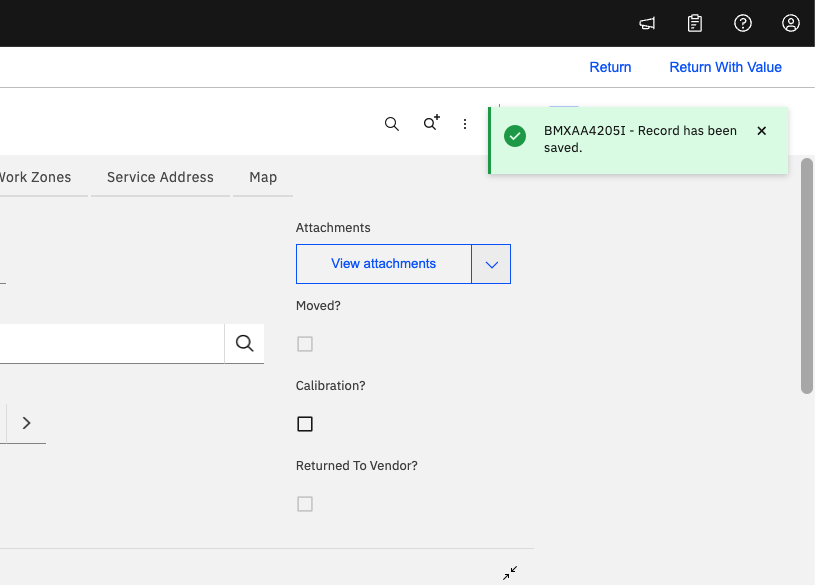Toggle the Returned To Vendor? checkbox

click(305, 504)
